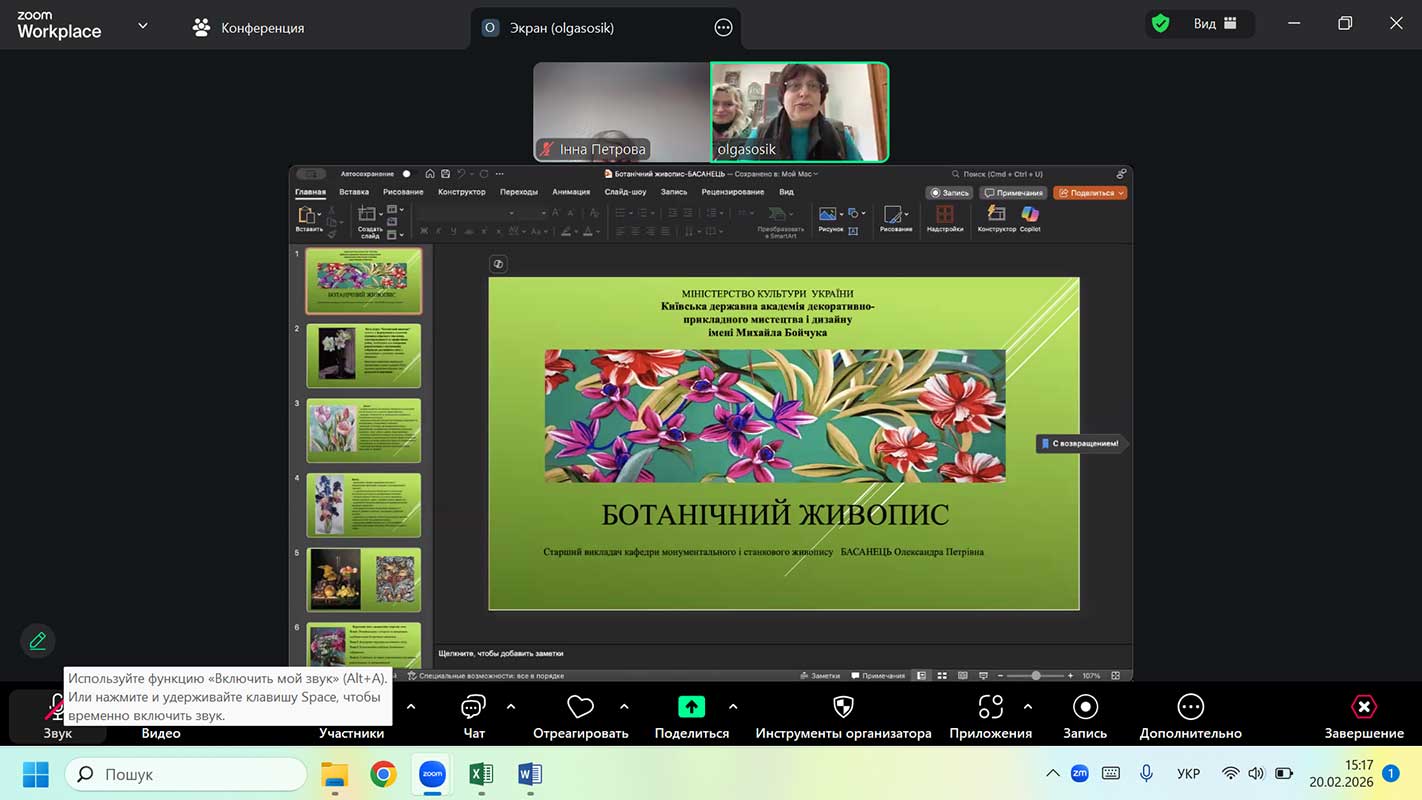Start recording with the Запись button

tap(1085, 708)
